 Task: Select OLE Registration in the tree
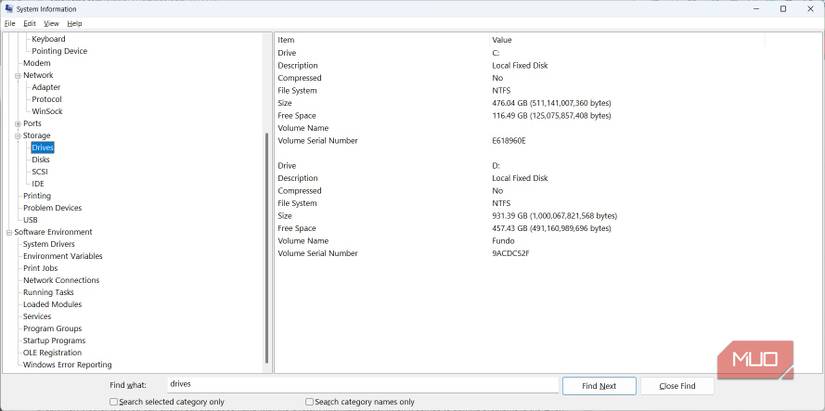pos(52,353)
